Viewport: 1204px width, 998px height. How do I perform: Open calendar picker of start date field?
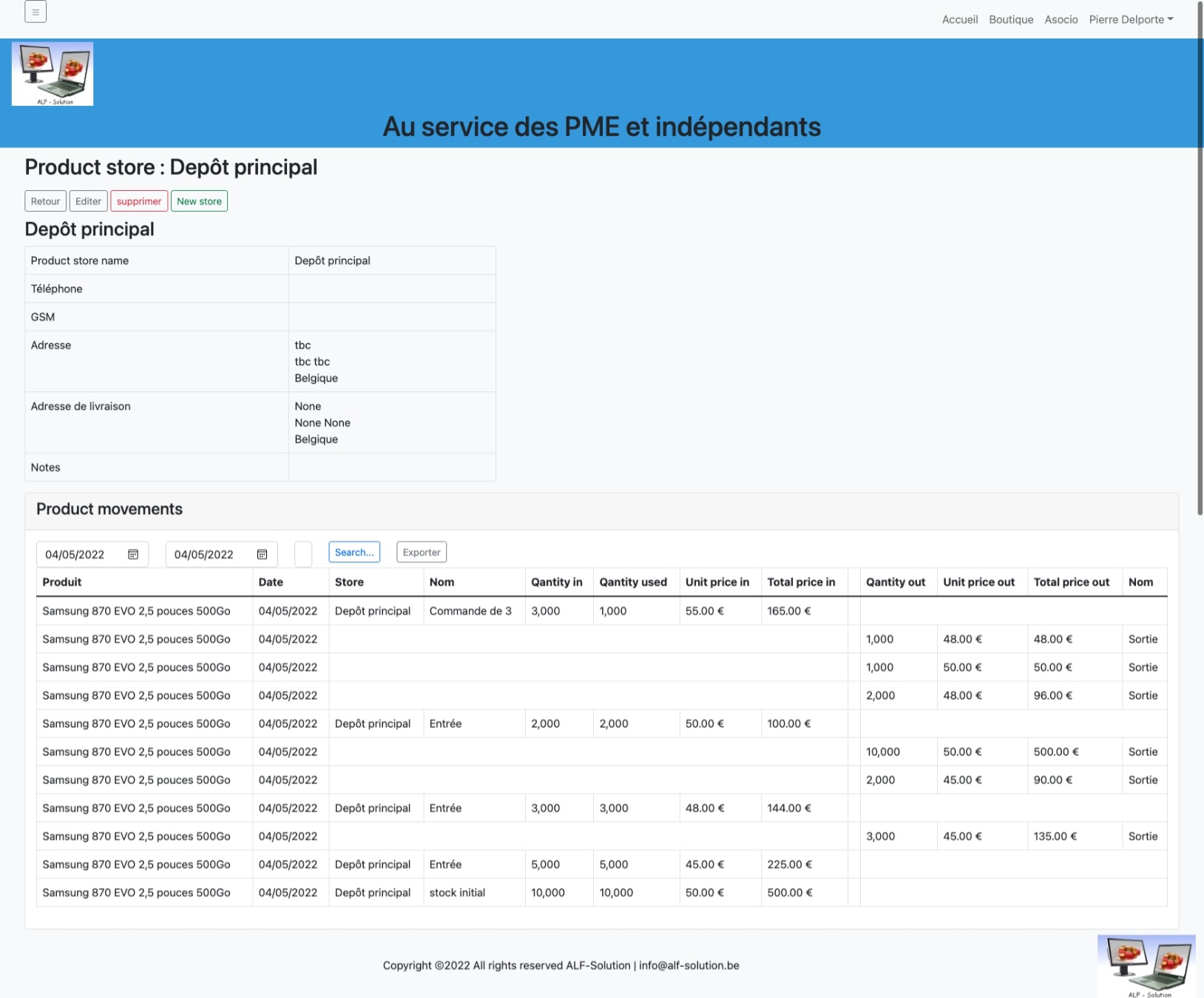(133, 554)
